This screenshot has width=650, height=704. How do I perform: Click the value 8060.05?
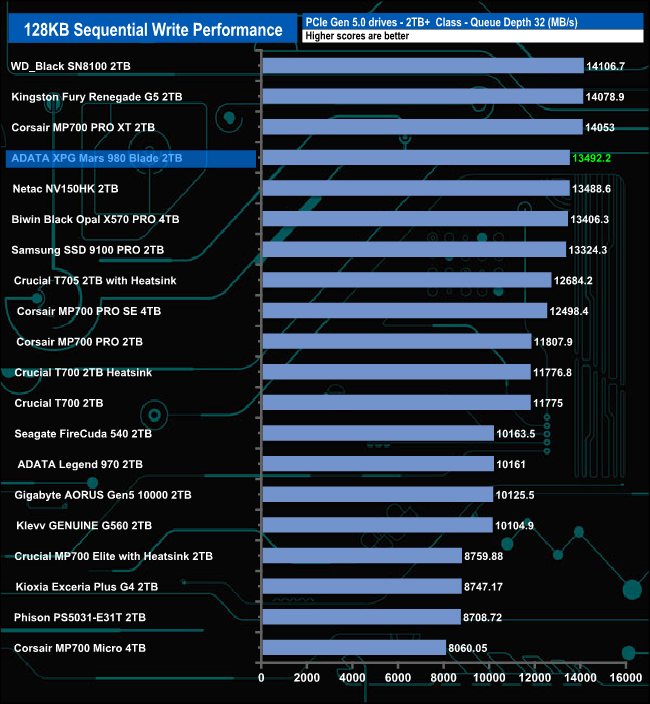[x=468, y=648]
